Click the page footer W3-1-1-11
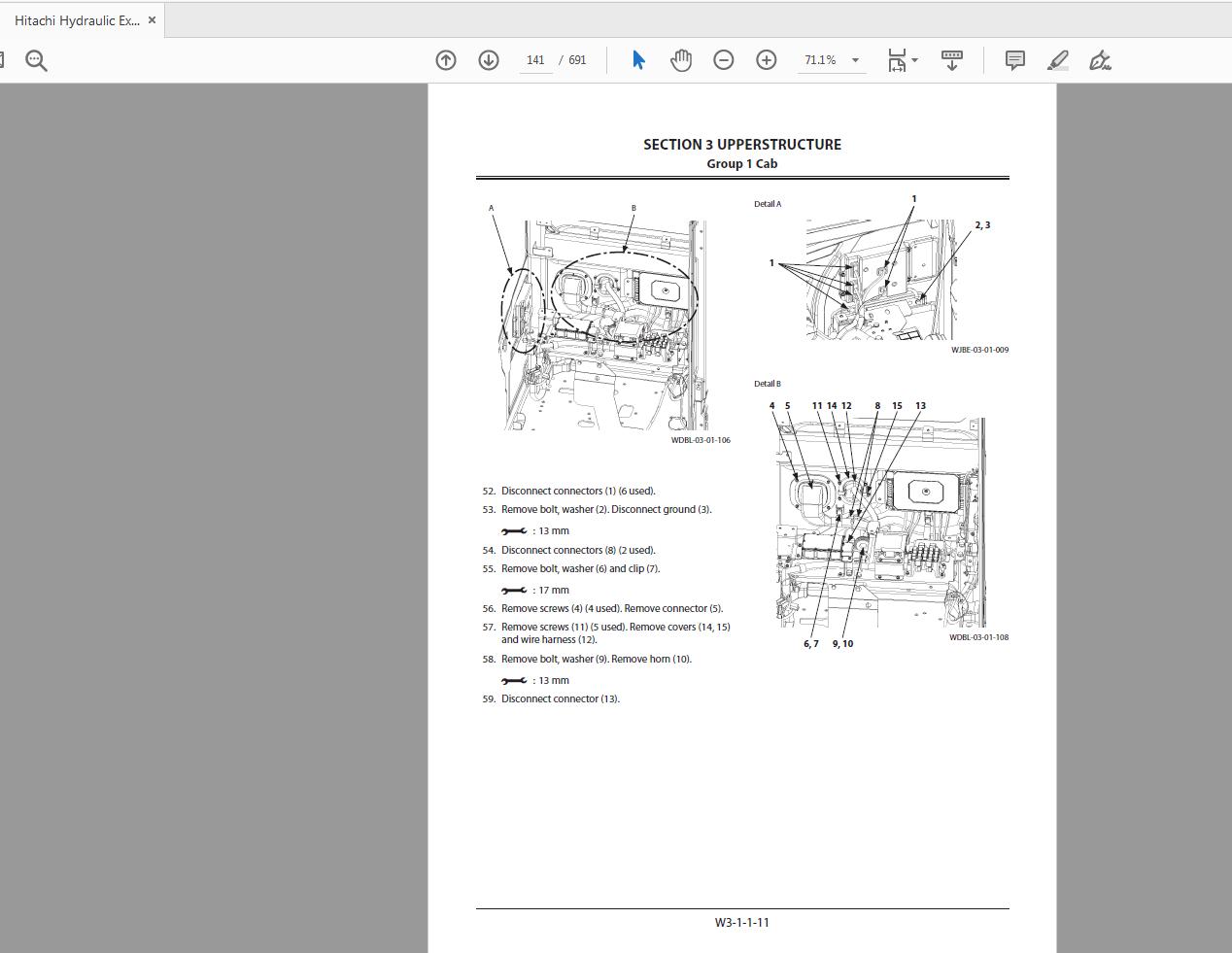The image size is (1232, 953). tap(742, 923)
